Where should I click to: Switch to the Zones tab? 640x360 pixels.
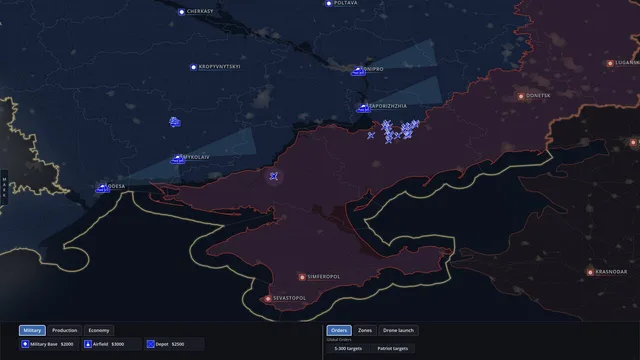pos(365,330)
